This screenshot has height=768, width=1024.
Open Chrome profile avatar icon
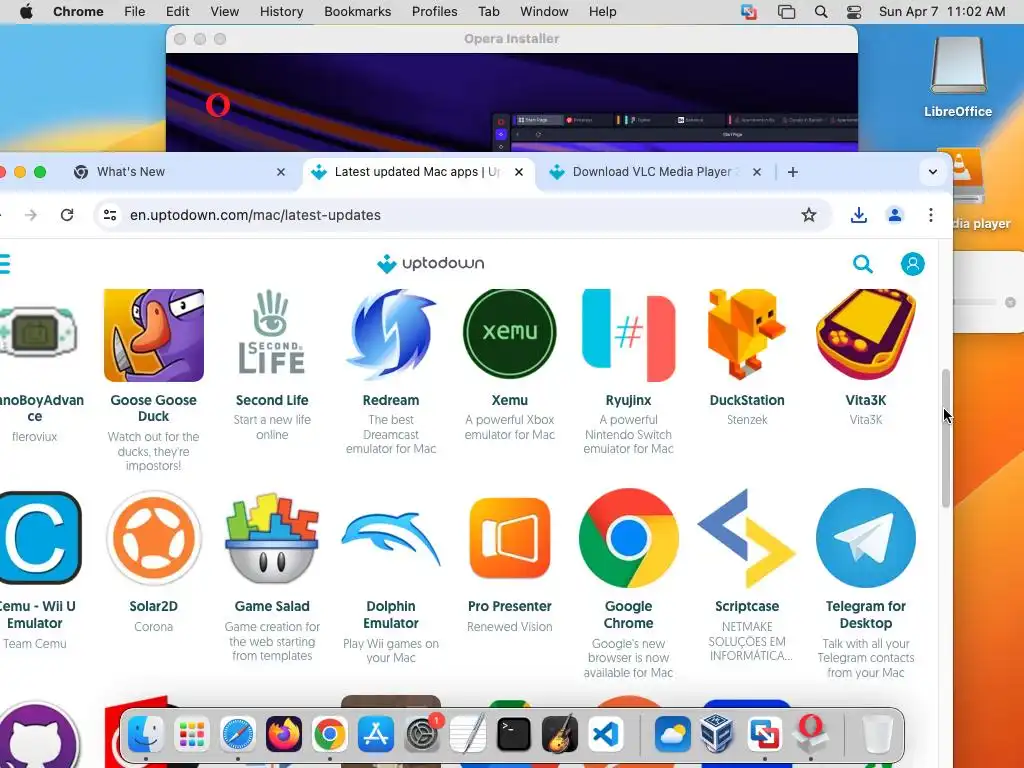click(895, 215)
